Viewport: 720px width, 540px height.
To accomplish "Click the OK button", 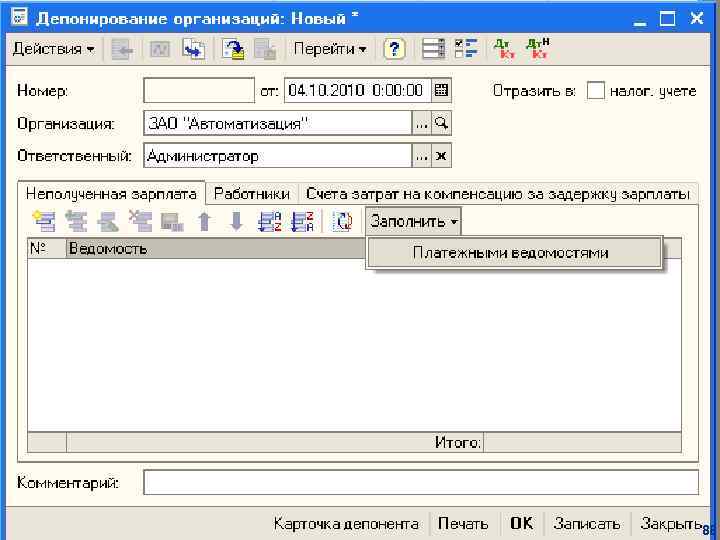I will click(522, 523).
